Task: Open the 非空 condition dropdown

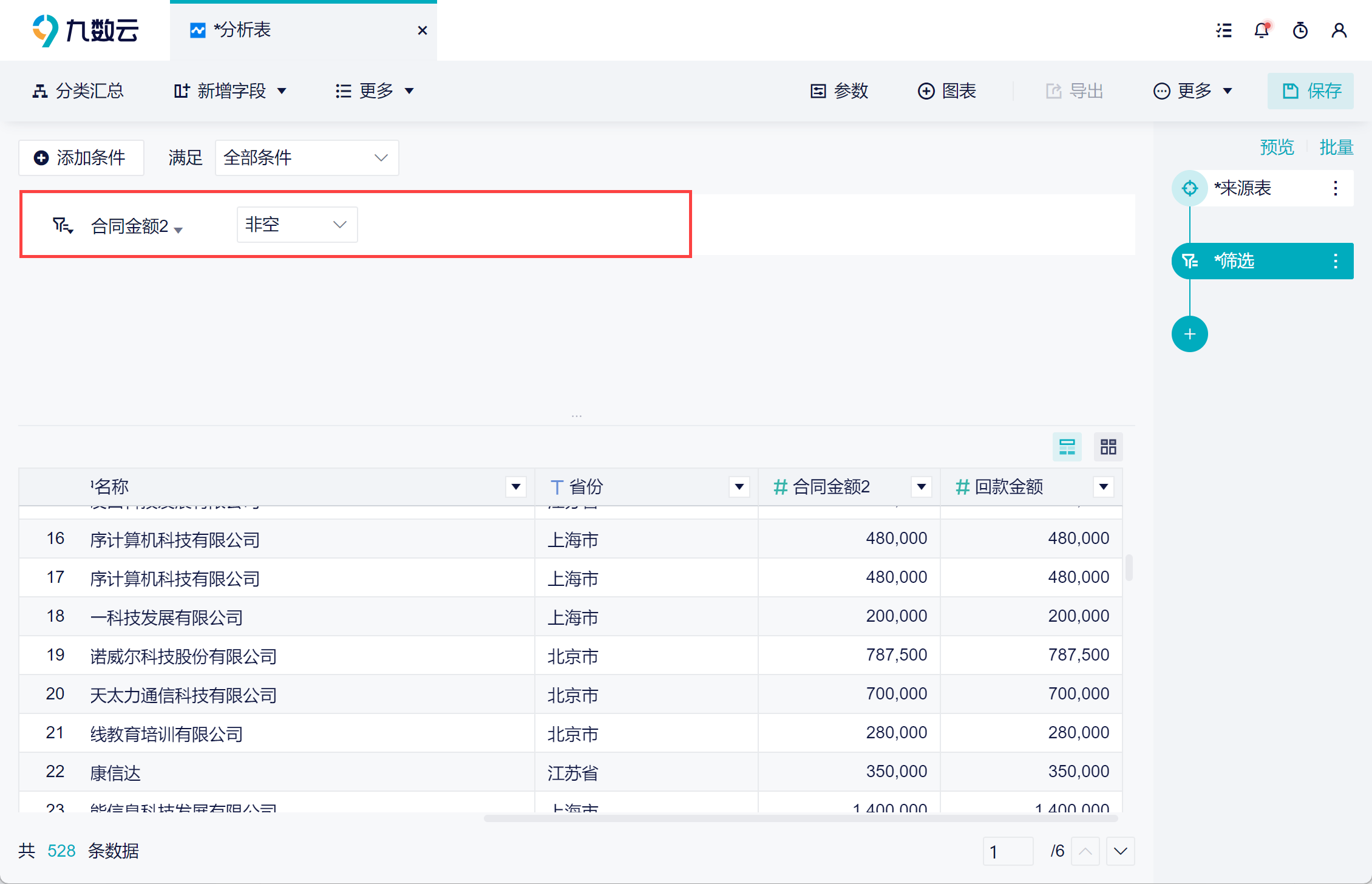Action: pos(297,225)
